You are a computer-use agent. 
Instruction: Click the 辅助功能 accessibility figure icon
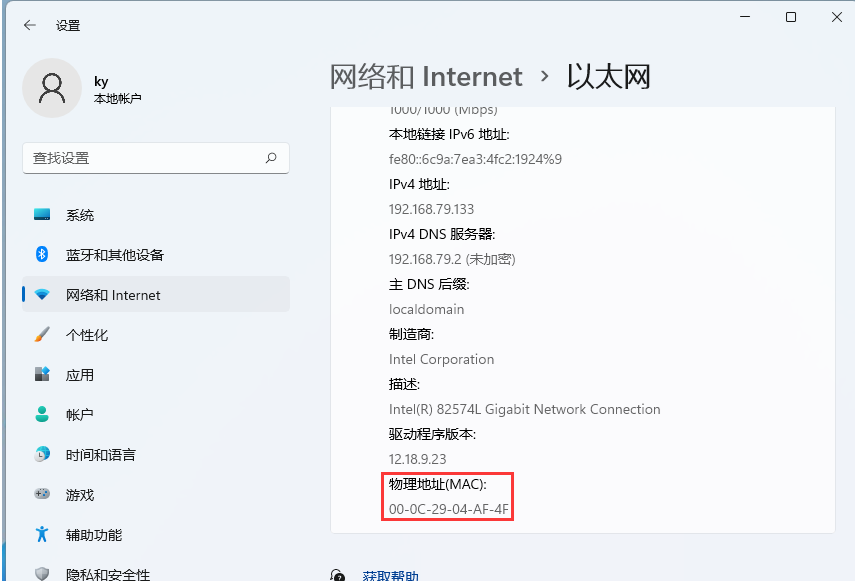tap(42, 534)
